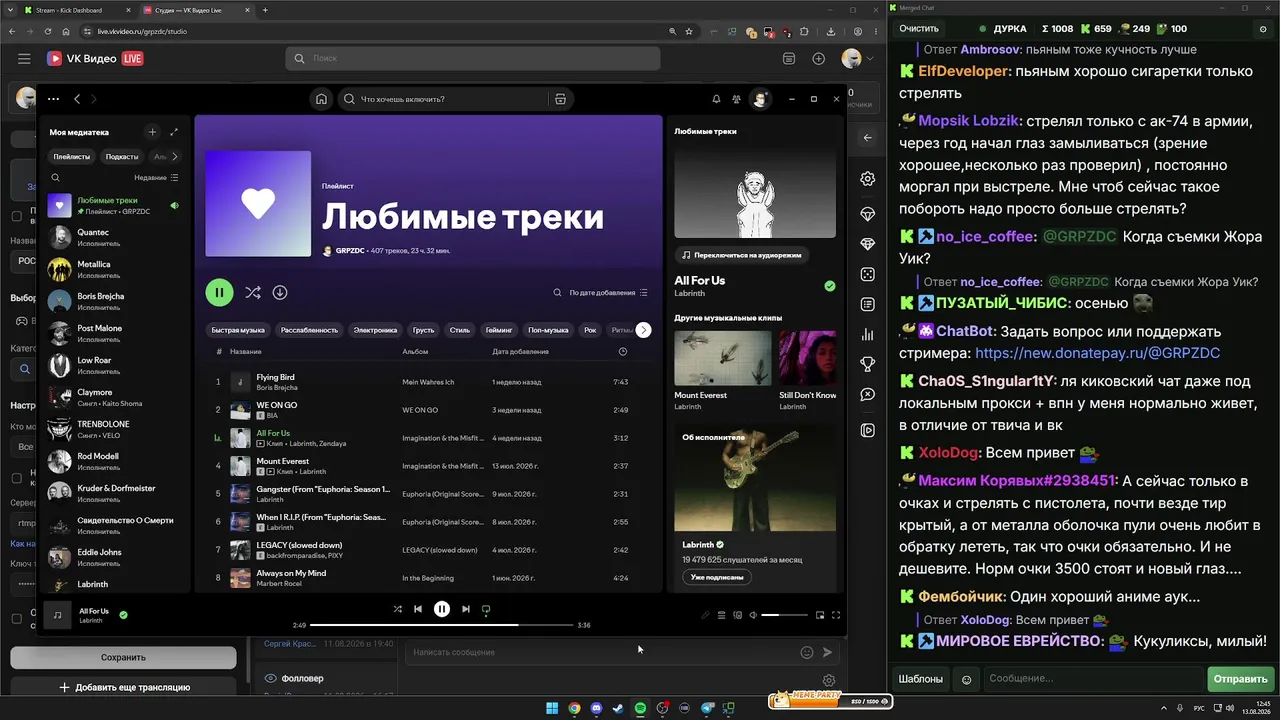The height and width of the screenshot is (720, 1280).
Task: Open Spotify friend activity icon
Action: tap(737, 99)
